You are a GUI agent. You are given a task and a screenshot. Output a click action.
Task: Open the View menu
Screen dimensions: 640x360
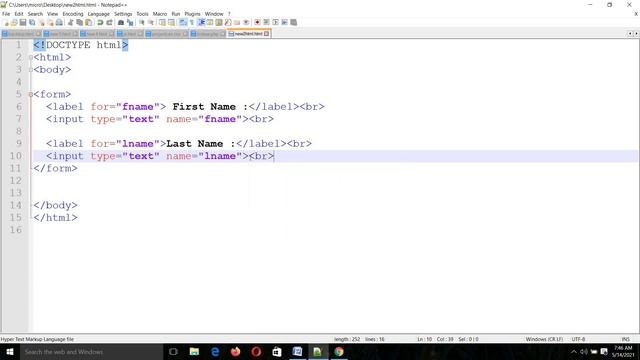tap(52, 14)
